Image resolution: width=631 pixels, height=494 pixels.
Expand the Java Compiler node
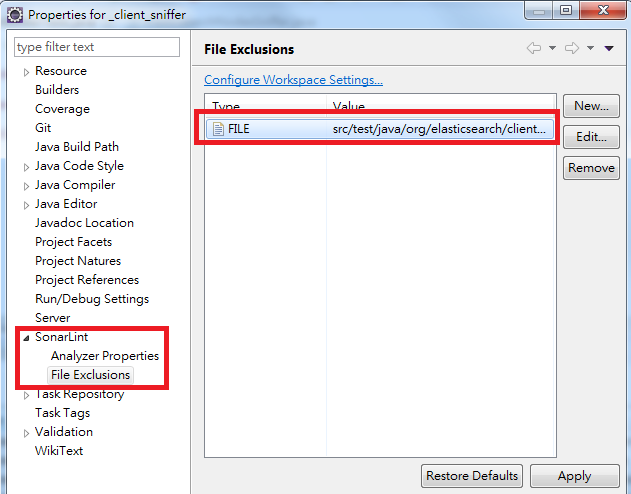point(26,186)
